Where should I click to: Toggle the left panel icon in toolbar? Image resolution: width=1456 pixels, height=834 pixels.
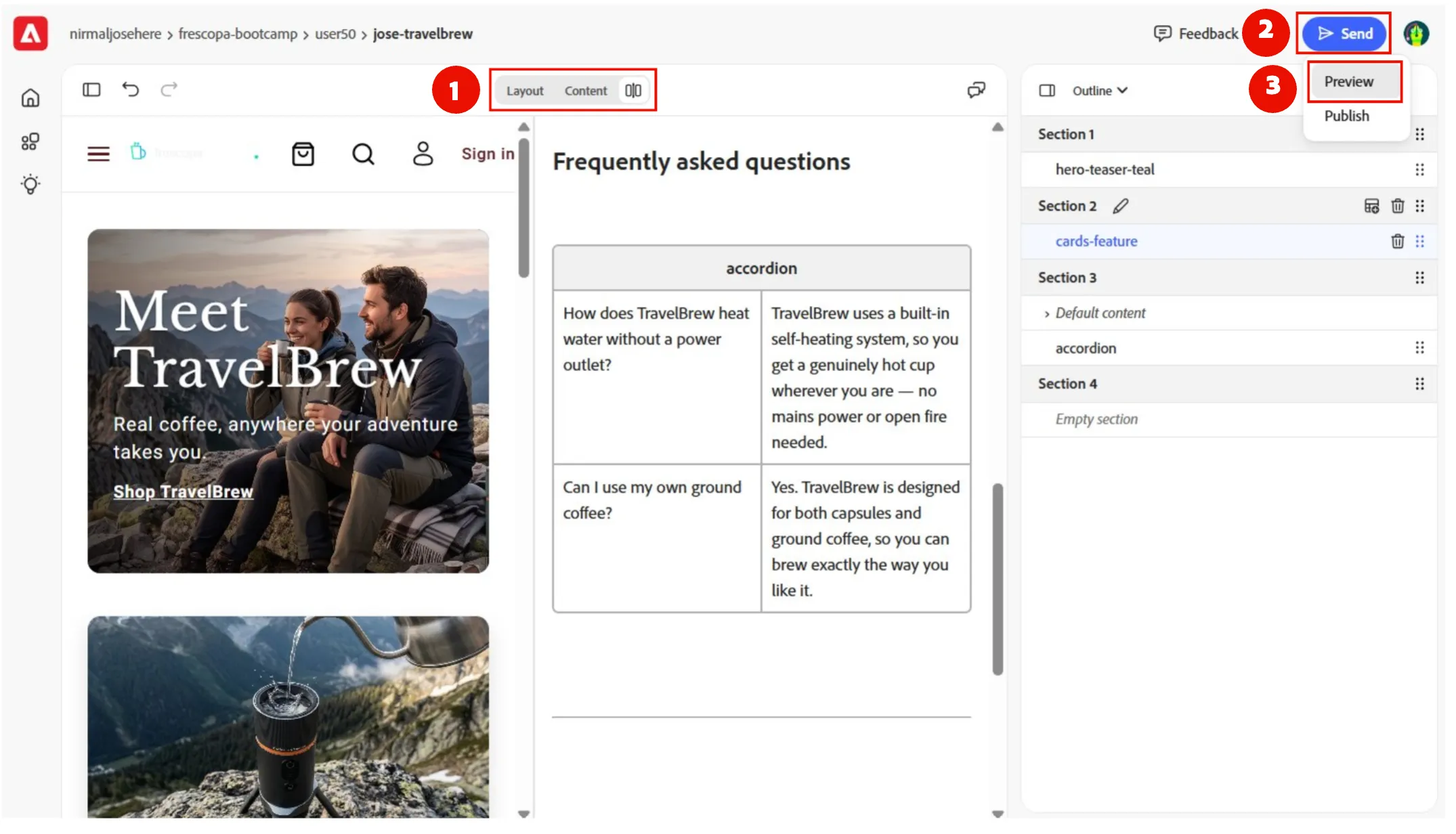click(91, 89)
